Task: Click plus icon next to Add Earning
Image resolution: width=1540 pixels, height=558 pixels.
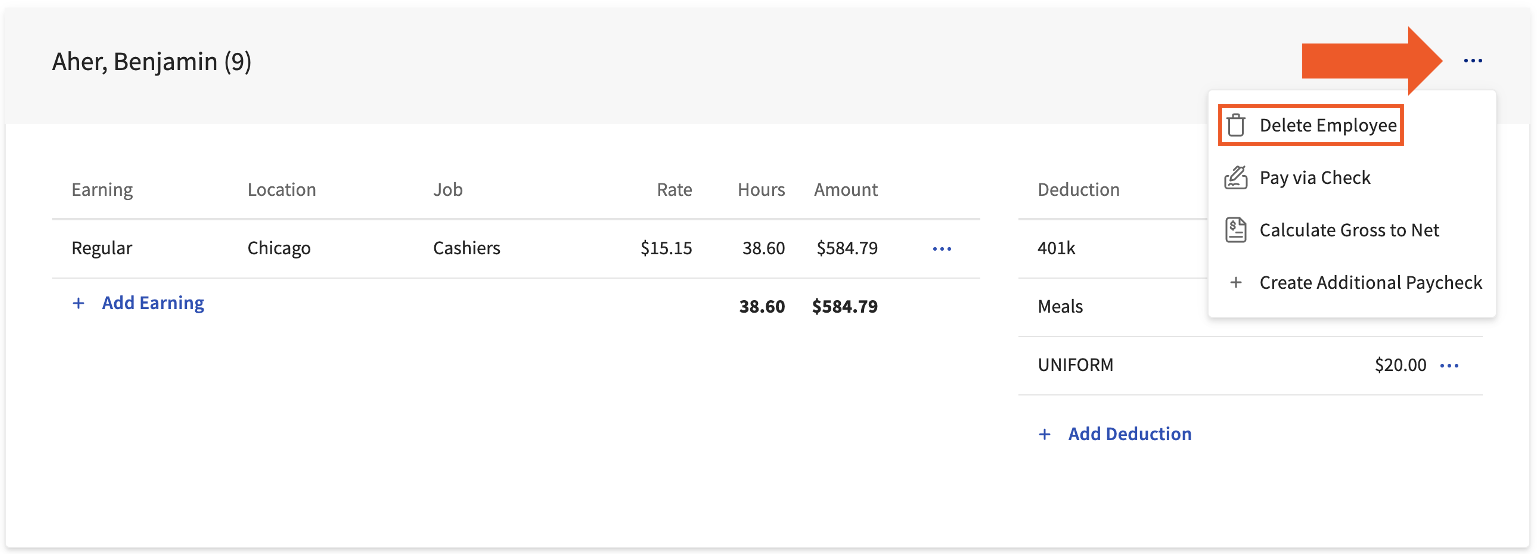Action: pos(78,303)
